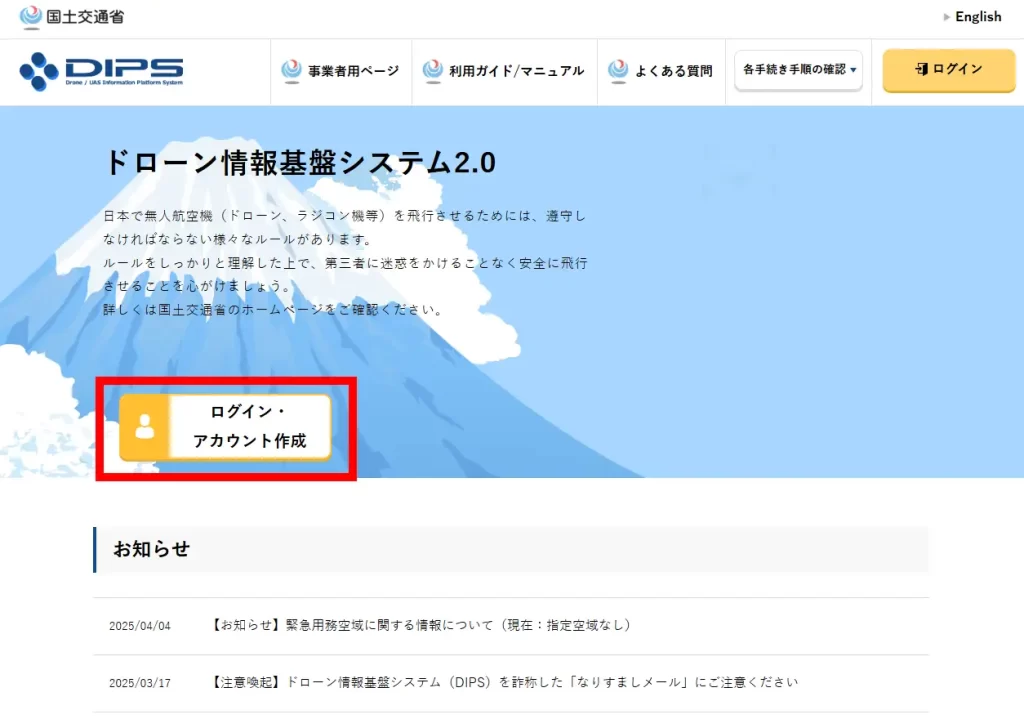
Task: Click the 国土交通省 emblem icon
Action: click(x=31, y=17)
